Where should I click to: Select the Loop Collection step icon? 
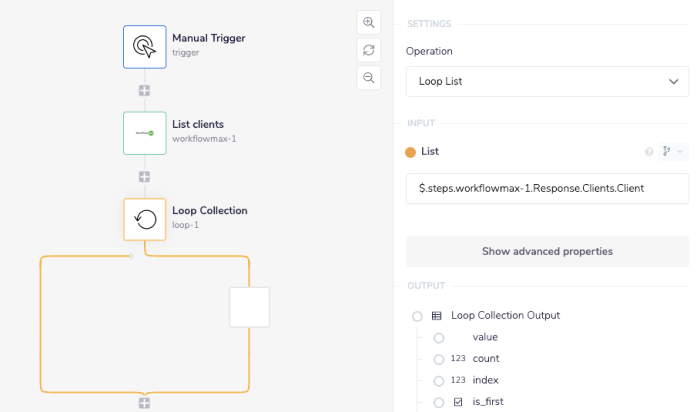[144, 219]
